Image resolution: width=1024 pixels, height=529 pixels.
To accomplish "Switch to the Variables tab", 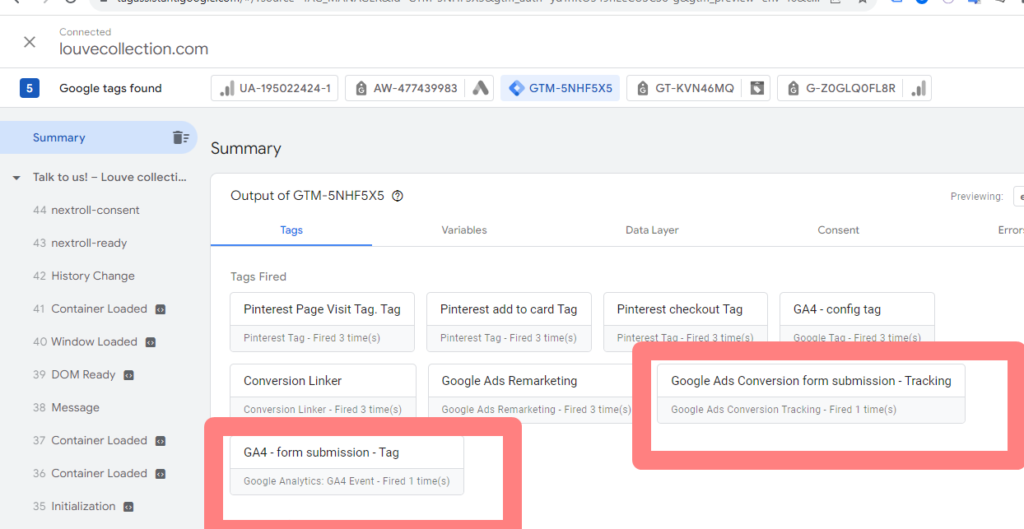I will click(464, 230).
